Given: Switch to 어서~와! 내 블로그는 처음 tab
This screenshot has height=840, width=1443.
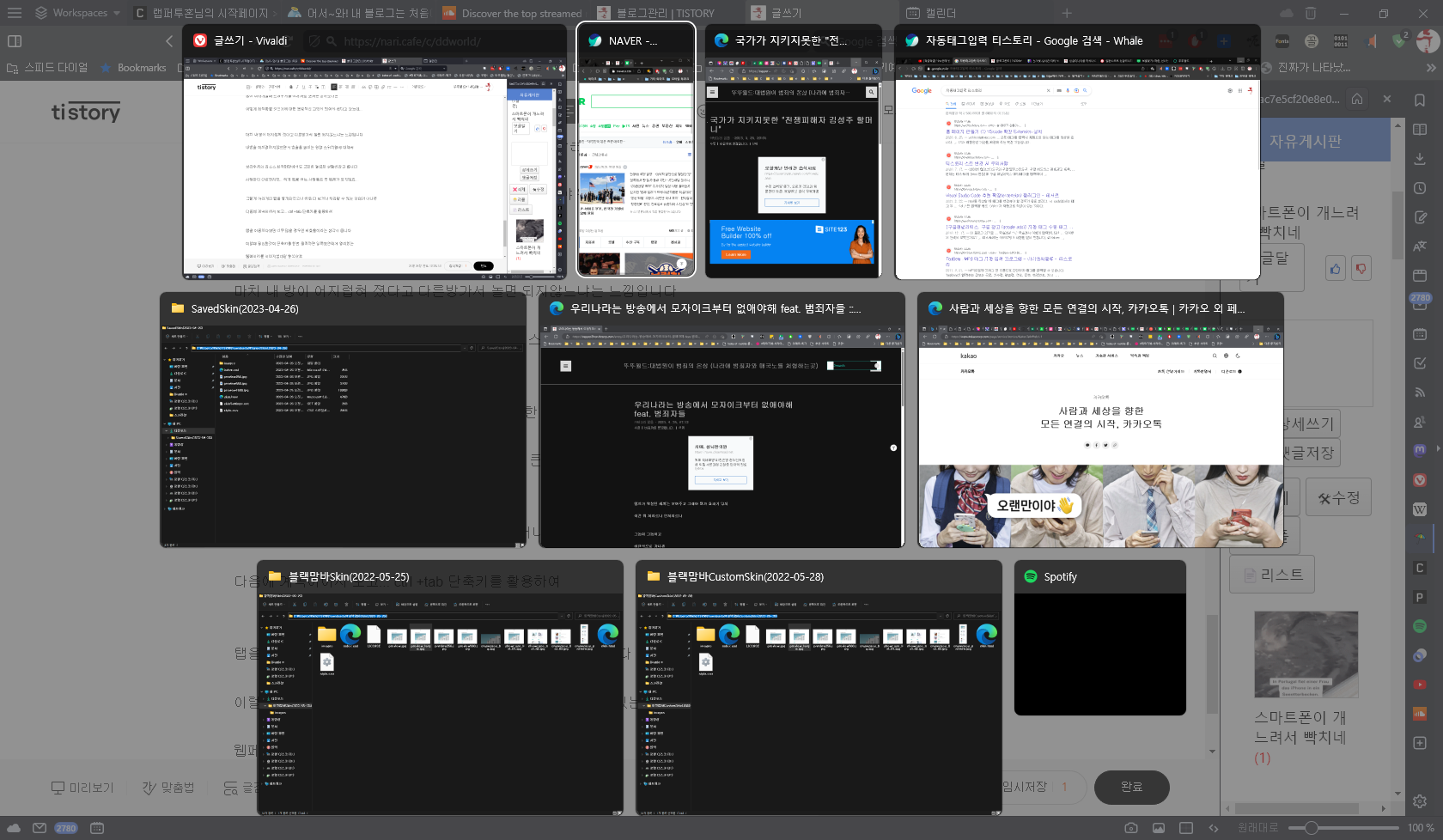Looking at the screenshot, I should [357, 13].
